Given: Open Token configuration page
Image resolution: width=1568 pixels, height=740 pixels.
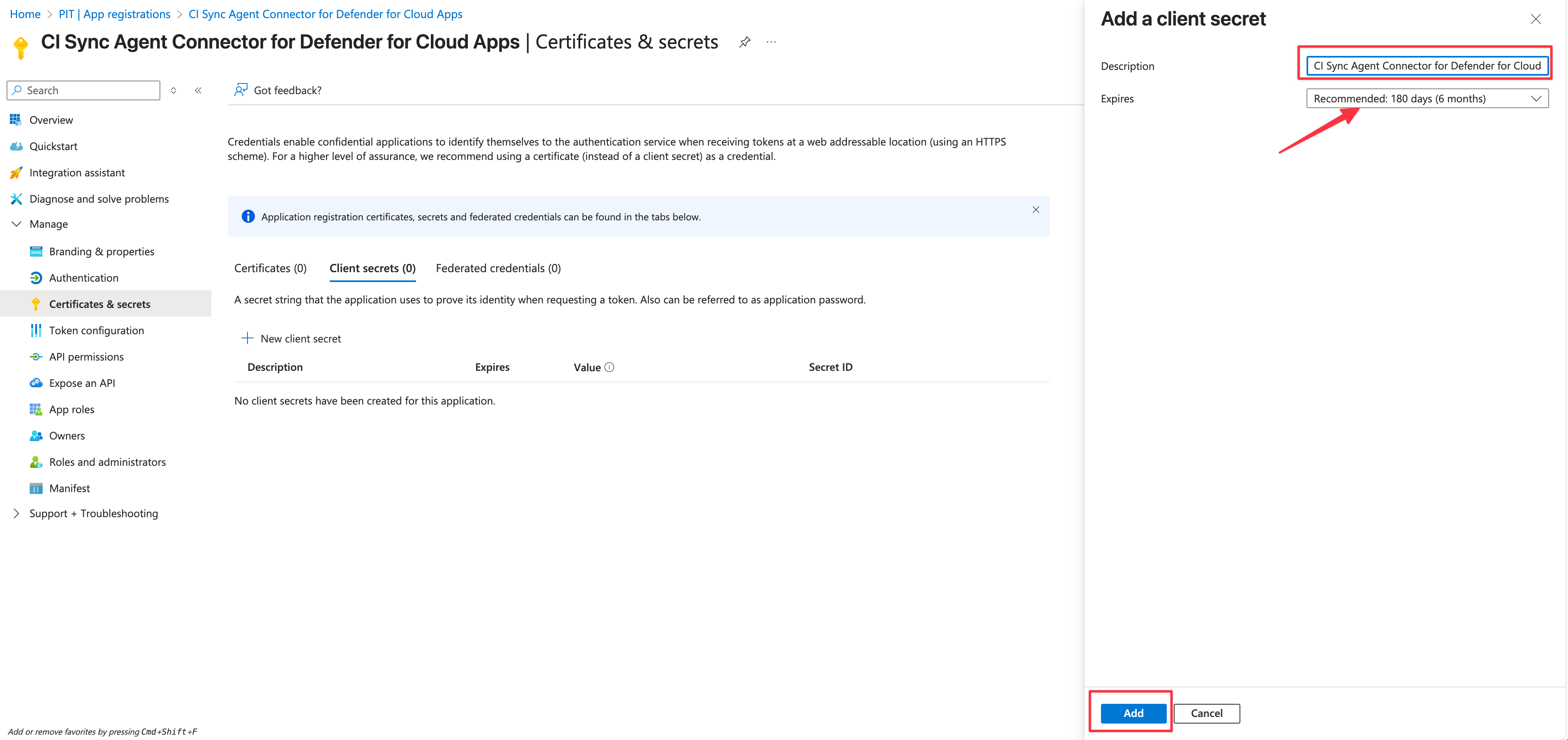Looking at the screenshot, I should pyautogui.click(x=97, y=331).
